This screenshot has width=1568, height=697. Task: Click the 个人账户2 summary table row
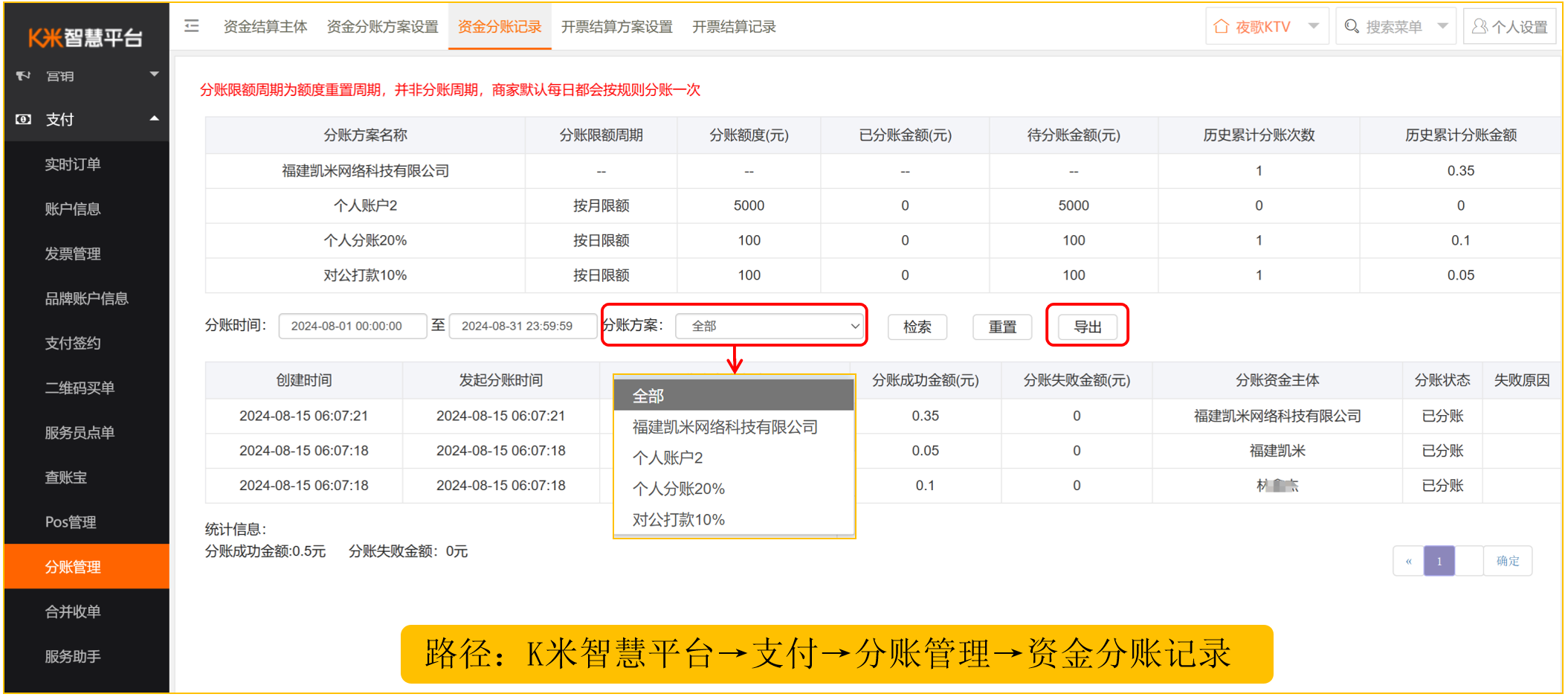(x=883, y=205)
